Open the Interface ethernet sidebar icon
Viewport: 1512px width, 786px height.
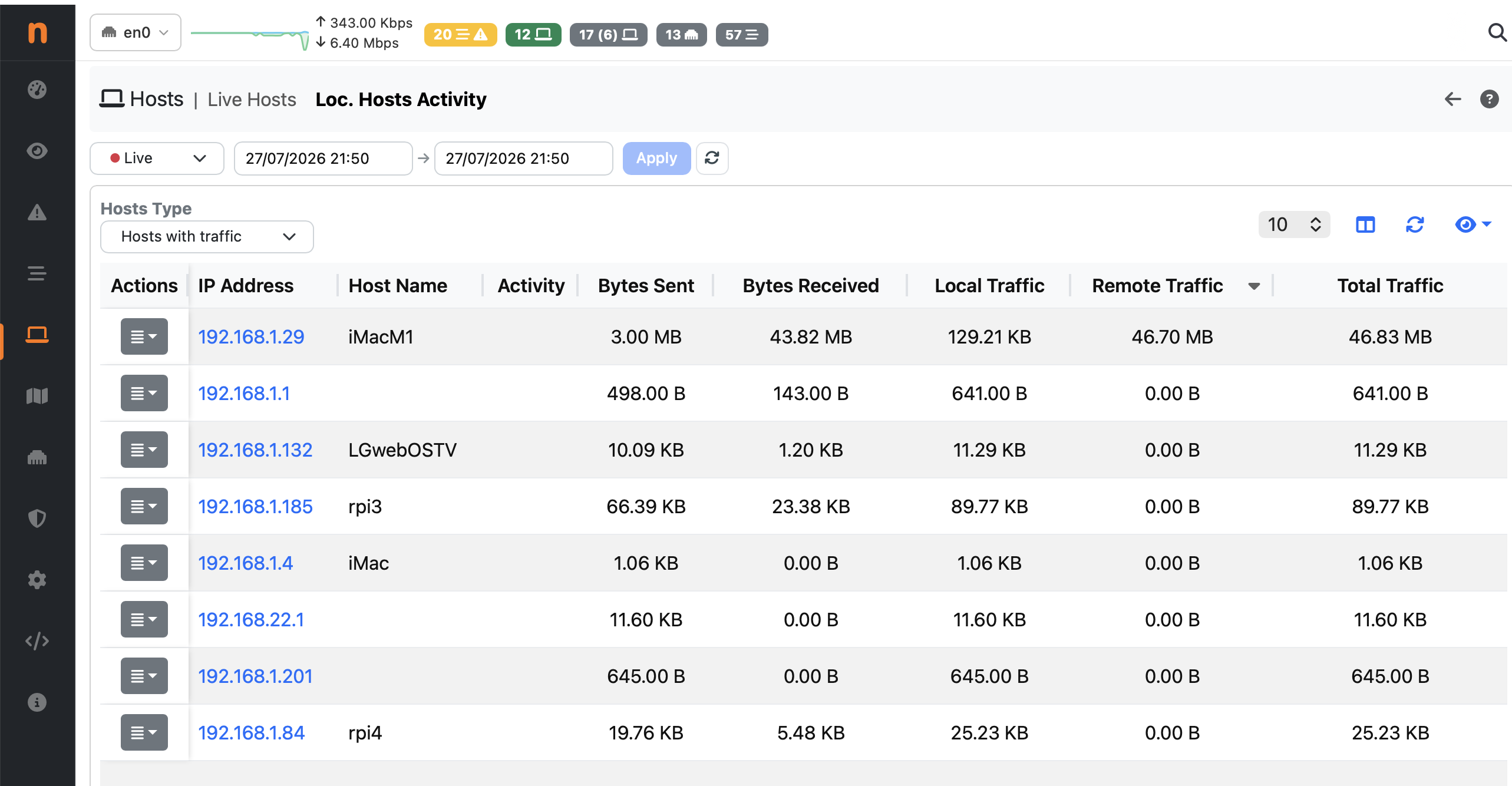[x=37, y=457]
